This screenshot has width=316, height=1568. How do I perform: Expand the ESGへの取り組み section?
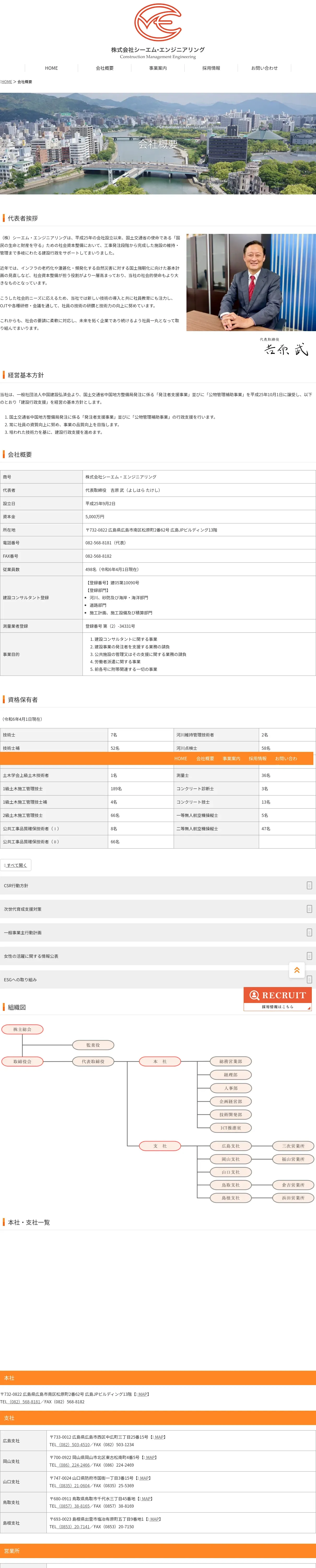pyautogui.click(x=158, y=979)
